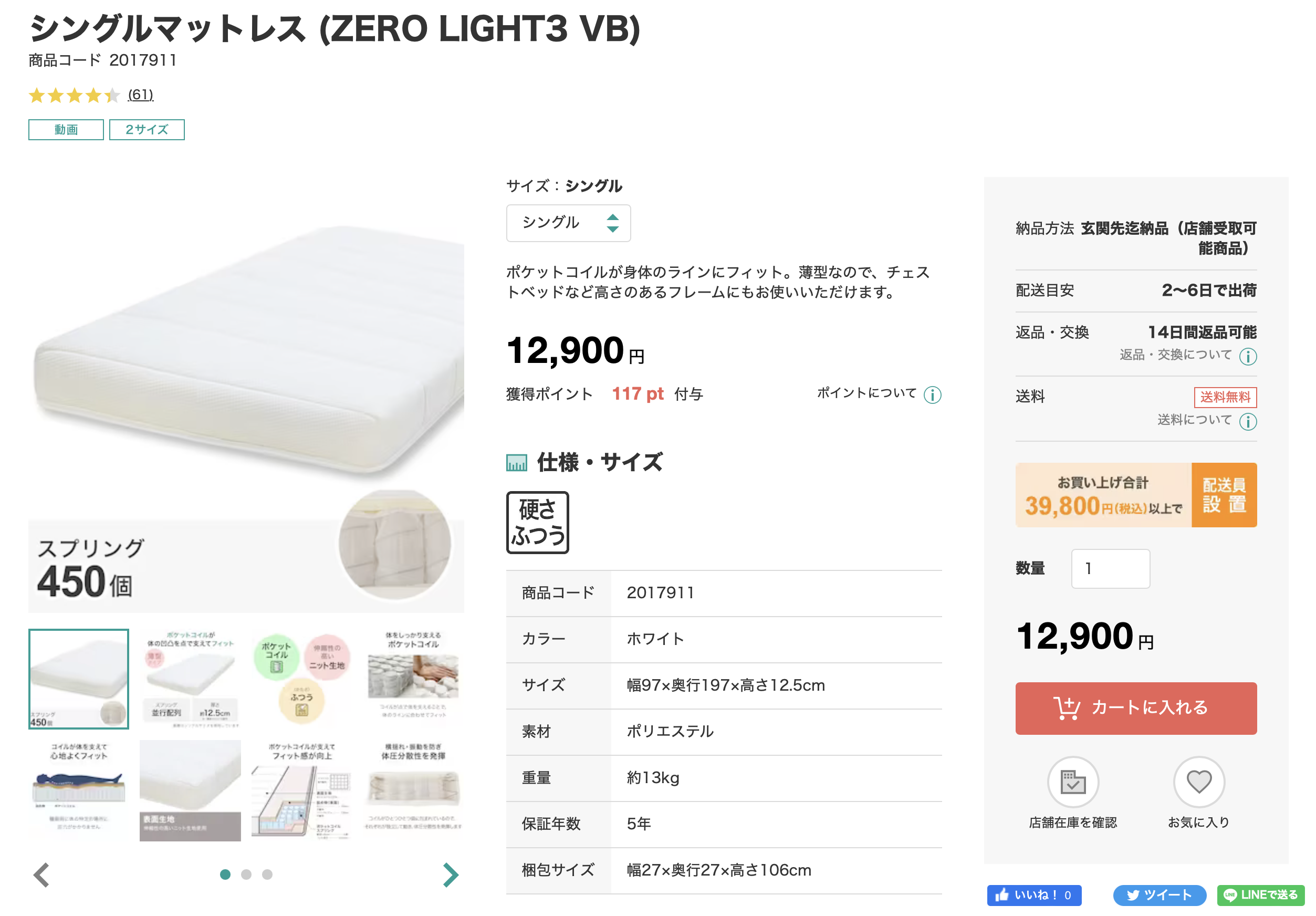Open the return and exchange info icon
The height and width of the screenshot is (916, 1316).
(x=1248, y=357)
